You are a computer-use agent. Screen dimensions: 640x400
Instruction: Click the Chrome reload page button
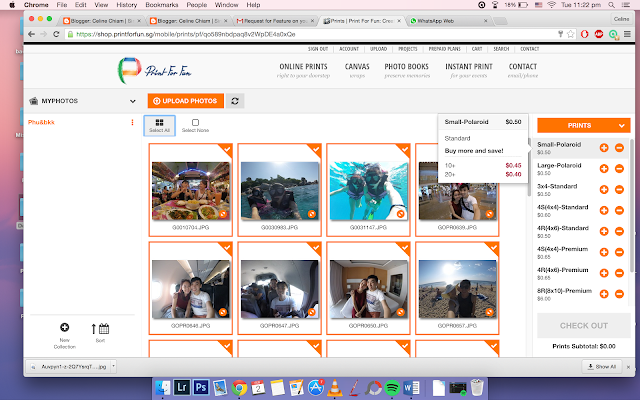pos(56,34)
